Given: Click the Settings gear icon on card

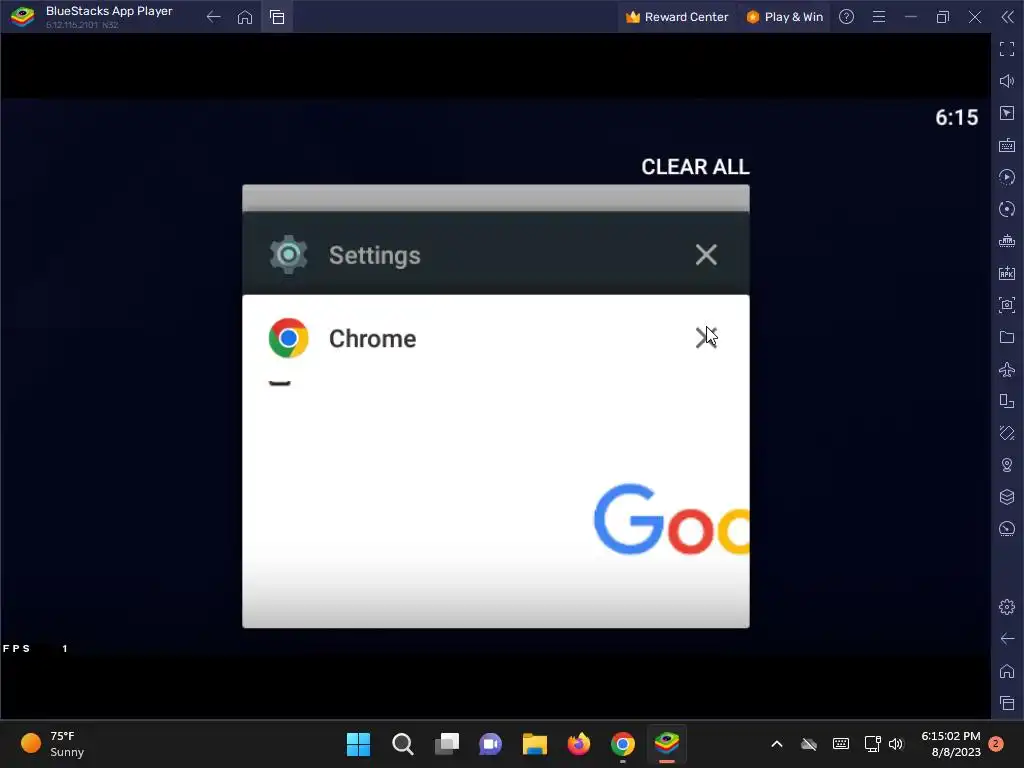Looking at the screenshot, I should [x=288, y=255].
